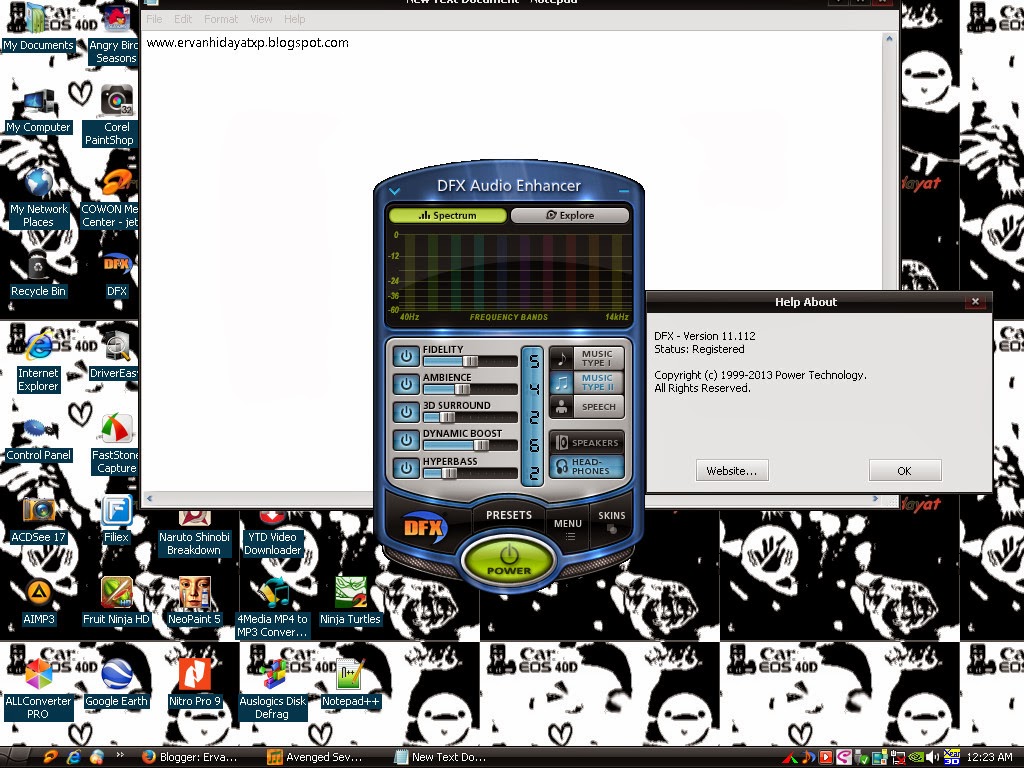
Task: Select the My Documents desktop icon
Action: (x=38, y=29)
